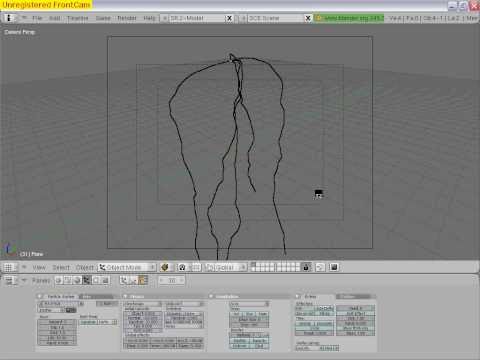Viewport: 480px width, 360px height.
Task: Click the render this window icon in 3D header
Action: 334,267
